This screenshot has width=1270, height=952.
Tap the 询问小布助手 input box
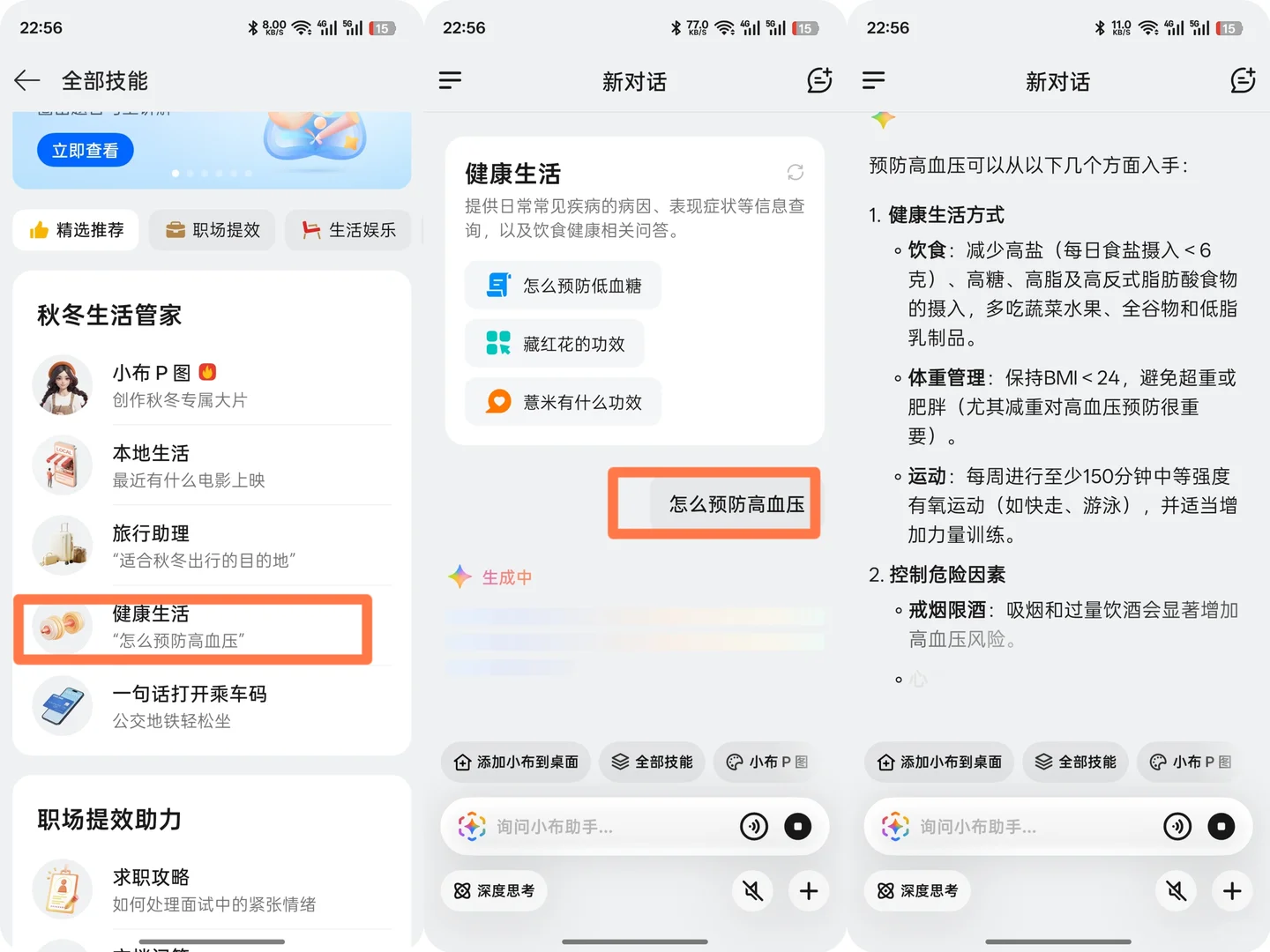click(x=609, y=826)
